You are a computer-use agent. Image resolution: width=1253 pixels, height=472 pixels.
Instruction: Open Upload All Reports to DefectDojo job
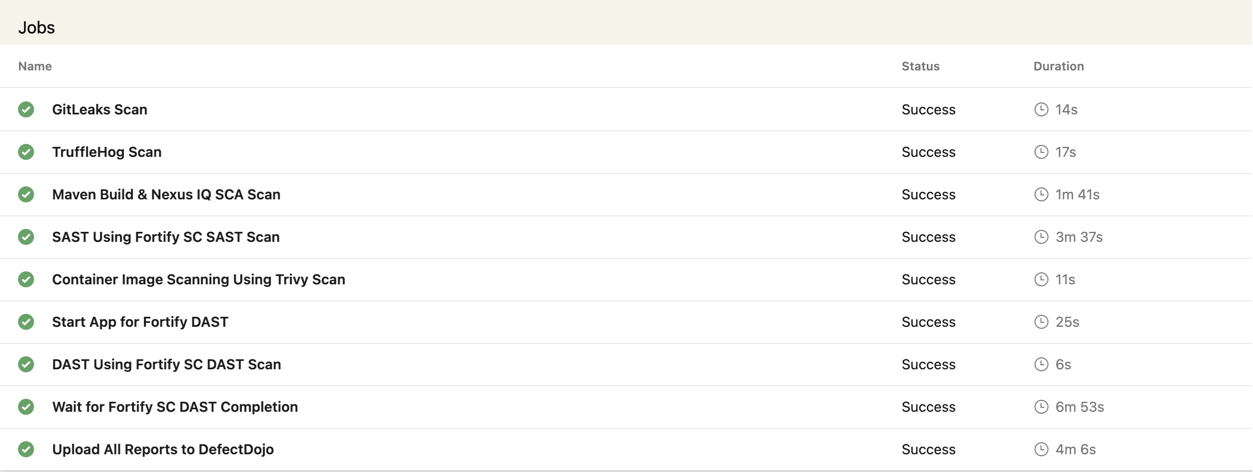tap(163, 449)
